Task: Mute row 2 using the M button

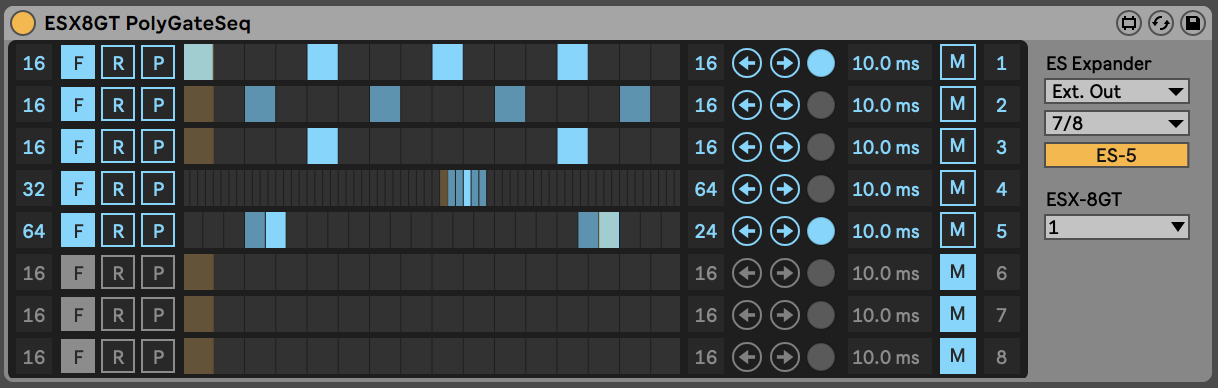Action: point(958,105)
